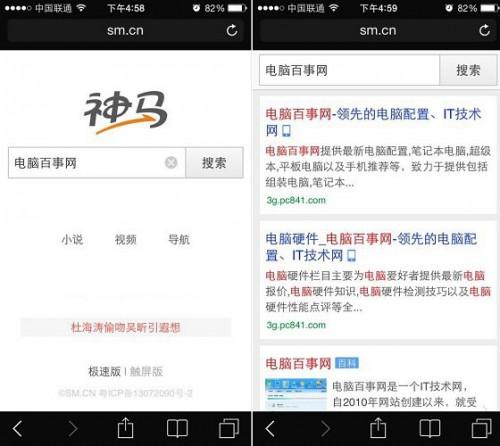Switch to 触屏版 version
Image resolution: width=500 pixels, height=446 pixels.
tap(146, 371)
